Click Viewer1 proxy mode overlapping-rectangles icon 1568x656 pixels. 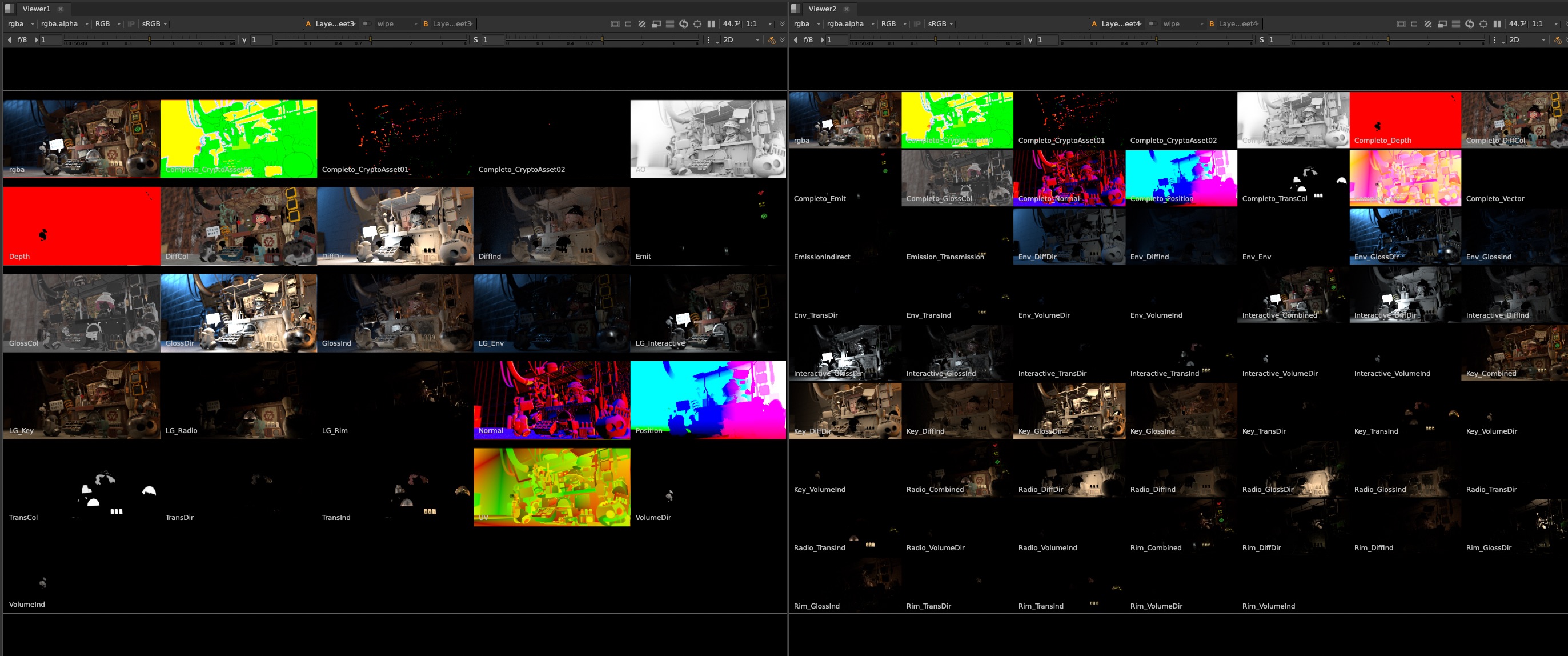click(x=656, y=24)
